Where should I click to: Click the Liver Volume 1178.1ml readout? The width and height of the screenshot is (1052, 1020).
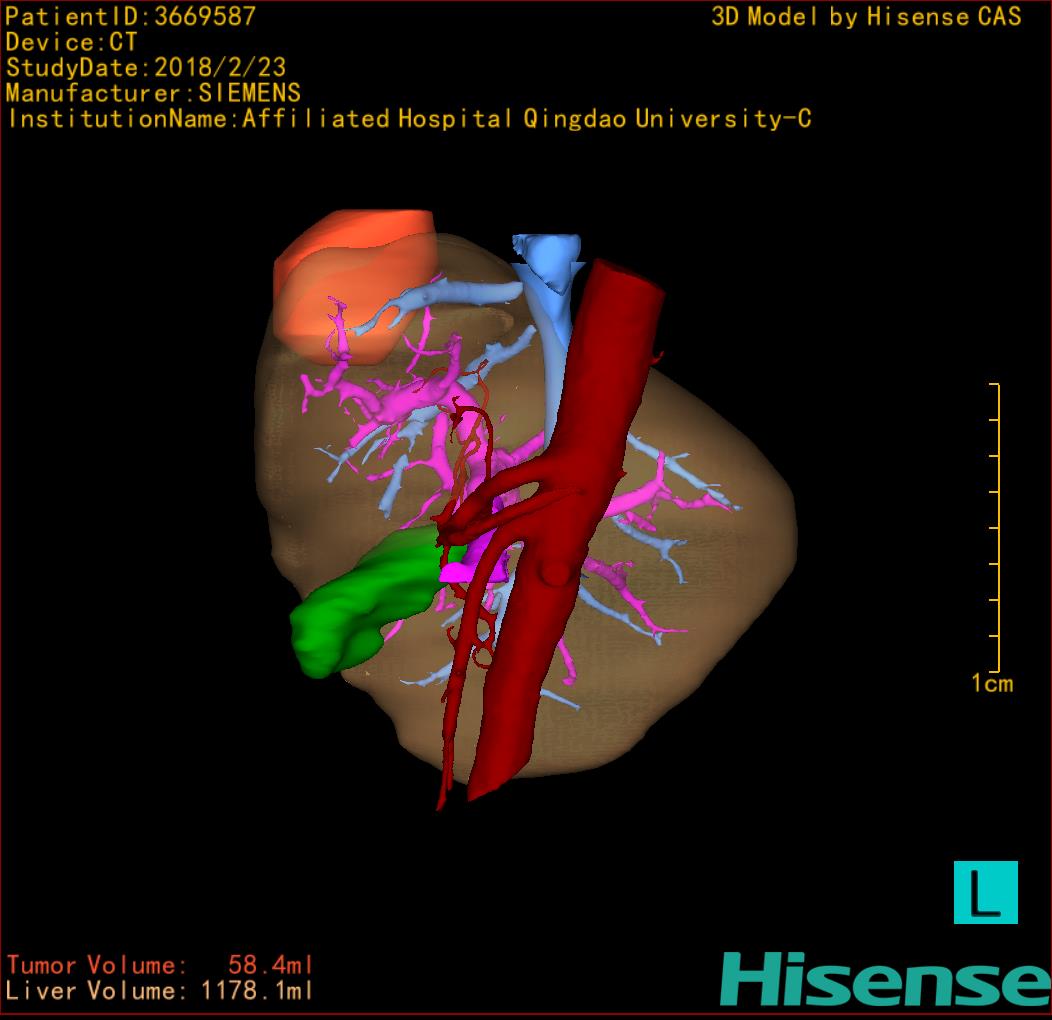click(160, 990)
